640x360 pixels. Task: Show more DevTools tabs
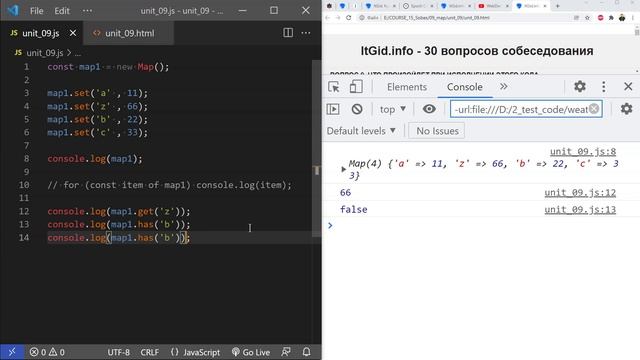point(504,87)
